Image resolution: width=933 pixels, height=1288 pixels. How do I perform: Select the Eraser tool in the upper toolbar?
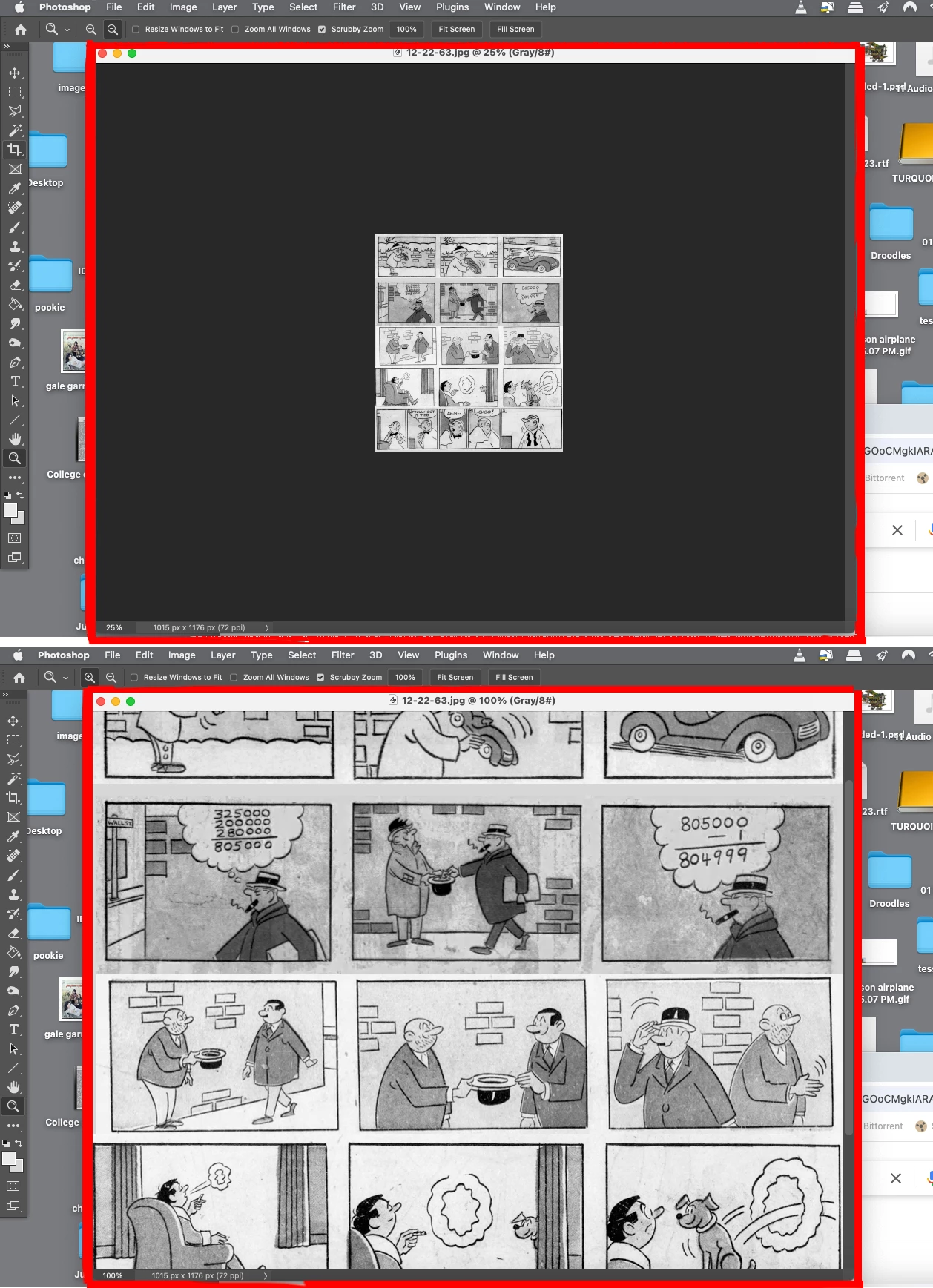15,285
